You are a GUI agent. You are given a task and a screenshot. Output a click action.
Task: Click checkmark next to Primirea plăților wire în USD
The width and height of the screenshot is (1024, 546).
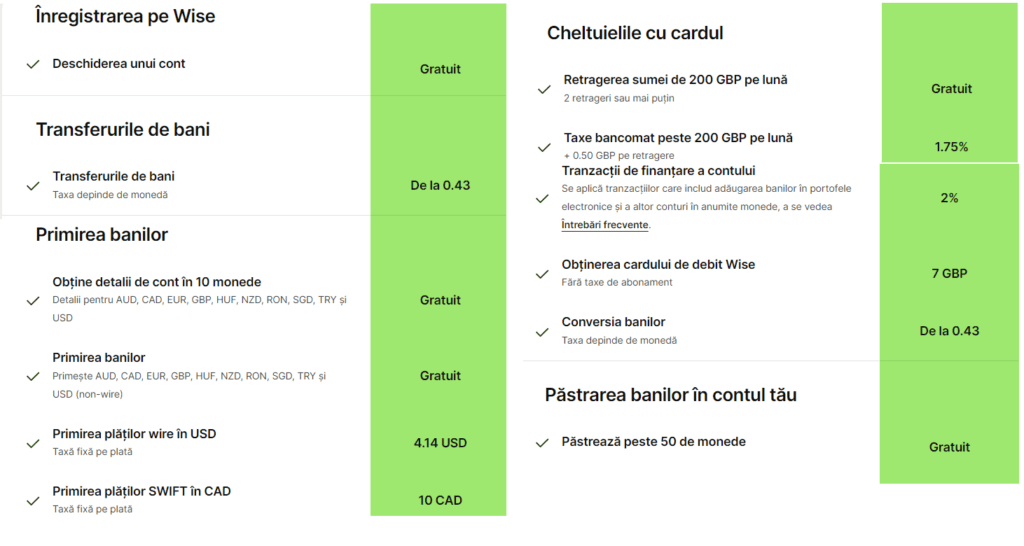(x=32, y=442)
